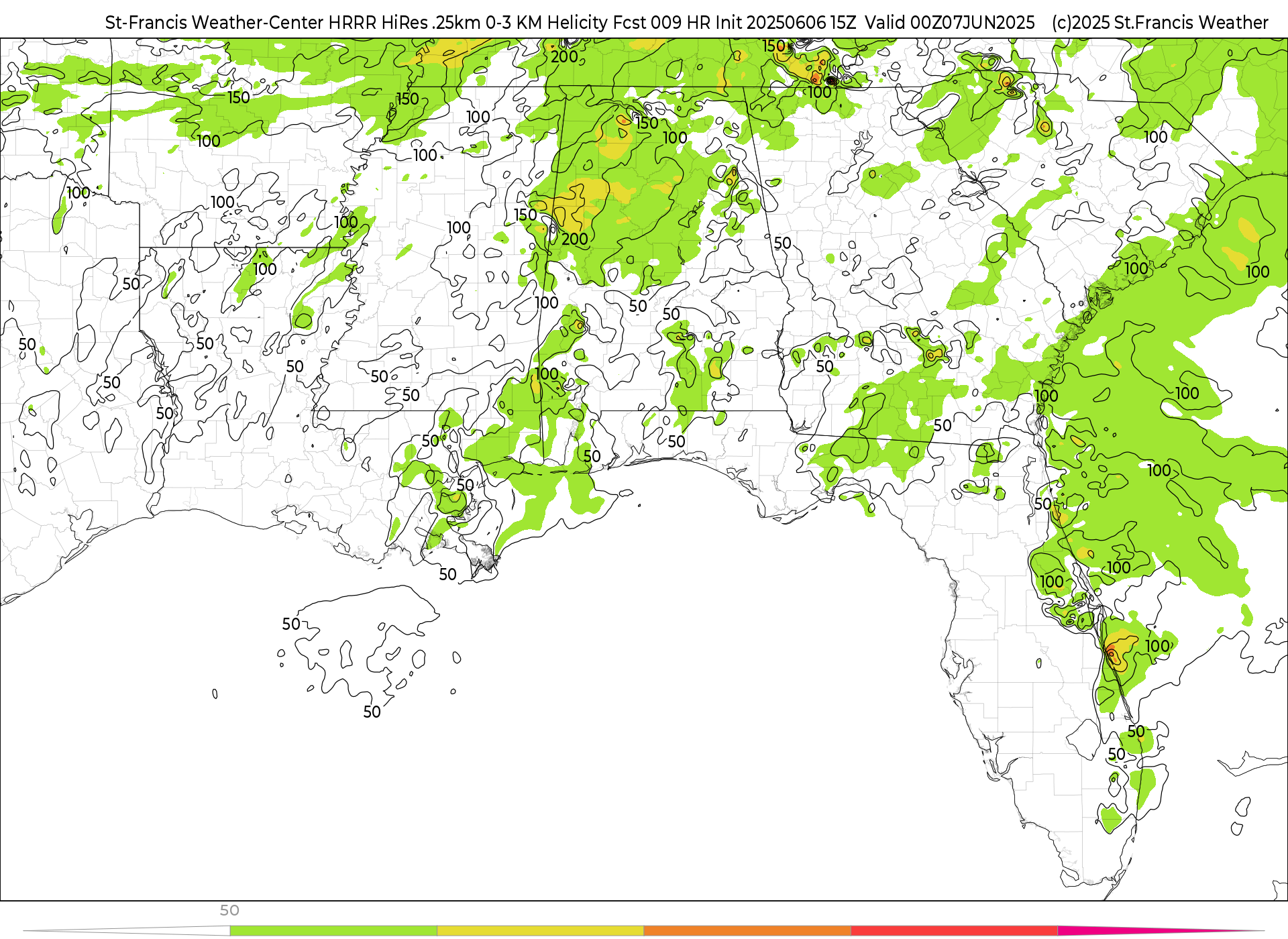The image size is (1288, 939).
Task: Click 'HRRR HiRes .25km' in the title
Action: click(x=405, y=22)
